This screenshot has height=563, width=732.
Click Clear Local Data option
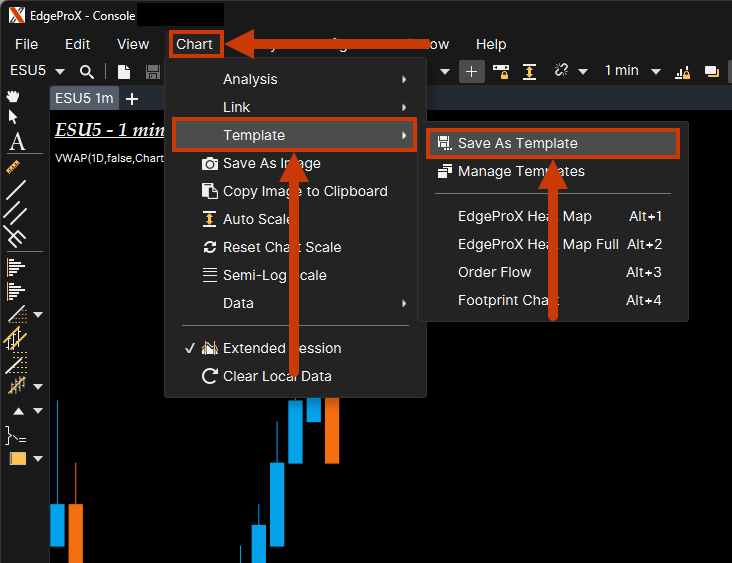click(277, 376)
